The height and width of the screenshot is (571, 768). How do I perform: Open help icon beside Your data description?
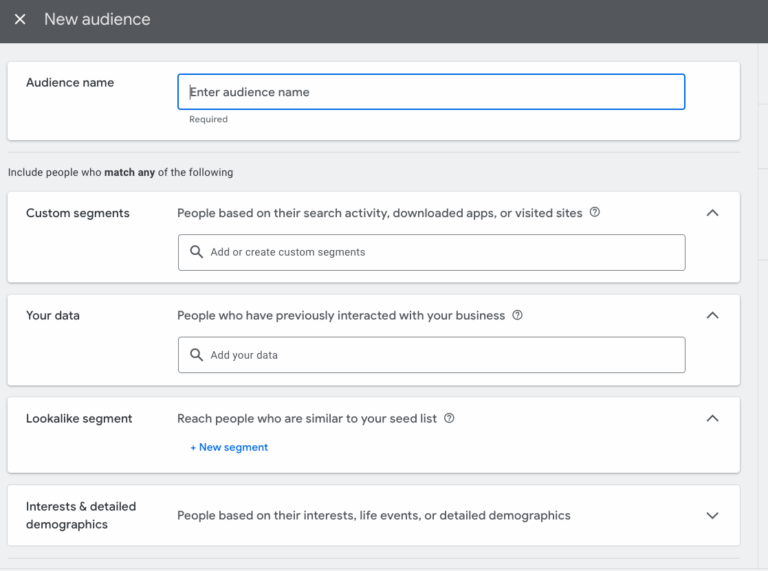[517, 315]
